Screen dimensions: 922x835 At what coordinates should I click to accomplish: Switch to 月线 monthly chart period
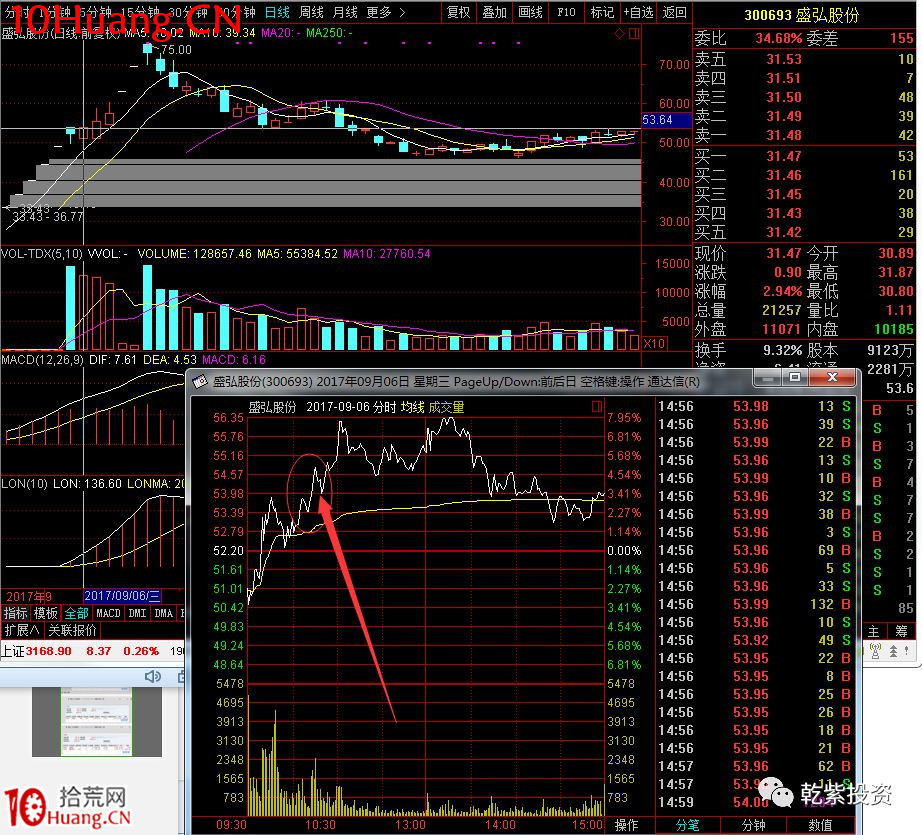345,12
